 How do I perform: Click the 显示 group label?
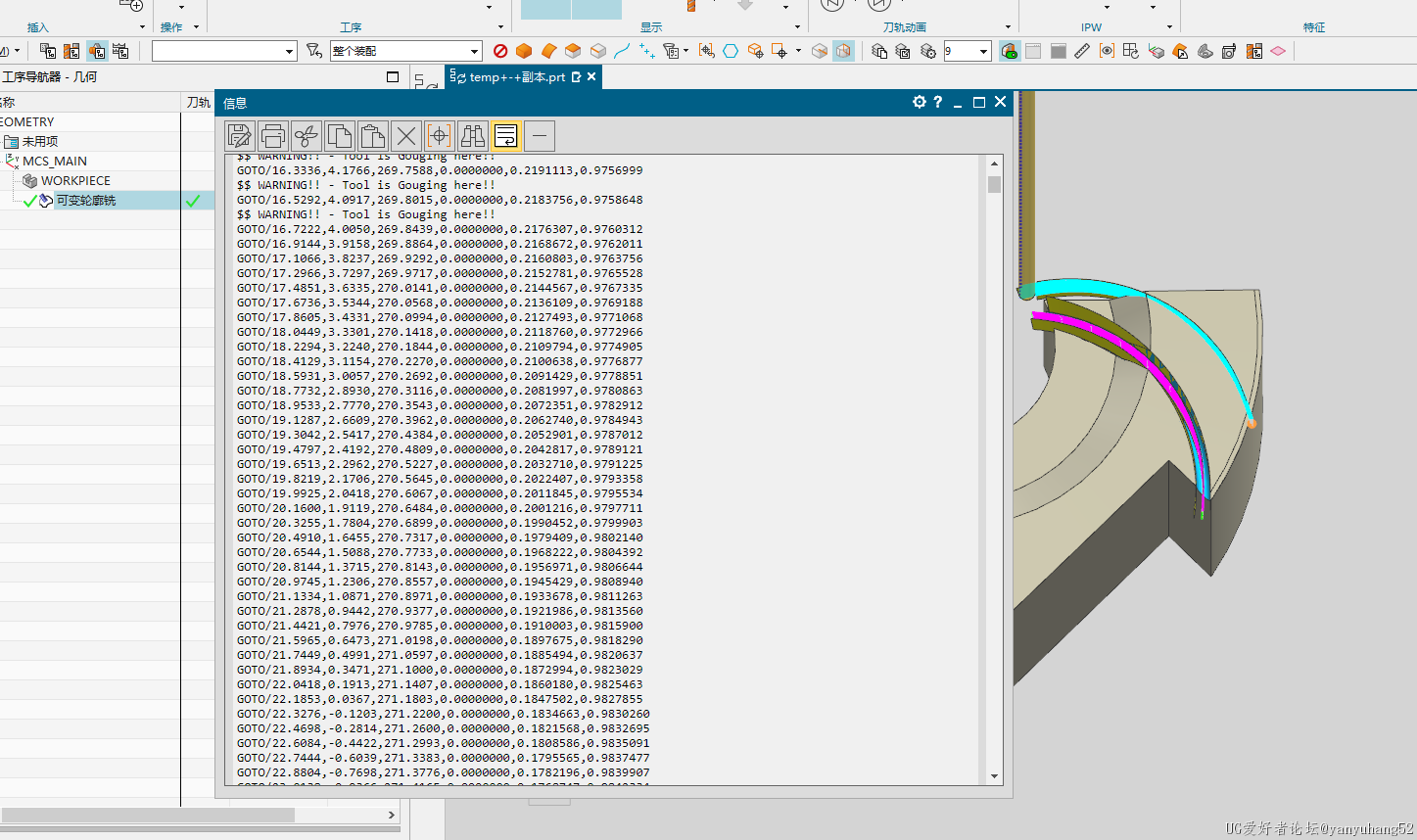pyautogui.click(x=651, y=27)
